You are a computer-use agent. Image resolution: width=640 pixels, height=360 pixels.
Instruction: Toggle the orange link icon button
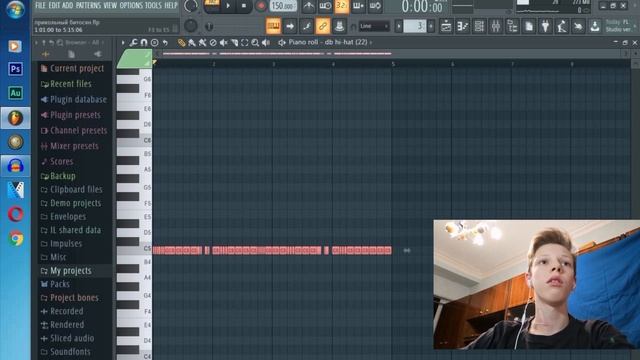click(x=322, y=26)
